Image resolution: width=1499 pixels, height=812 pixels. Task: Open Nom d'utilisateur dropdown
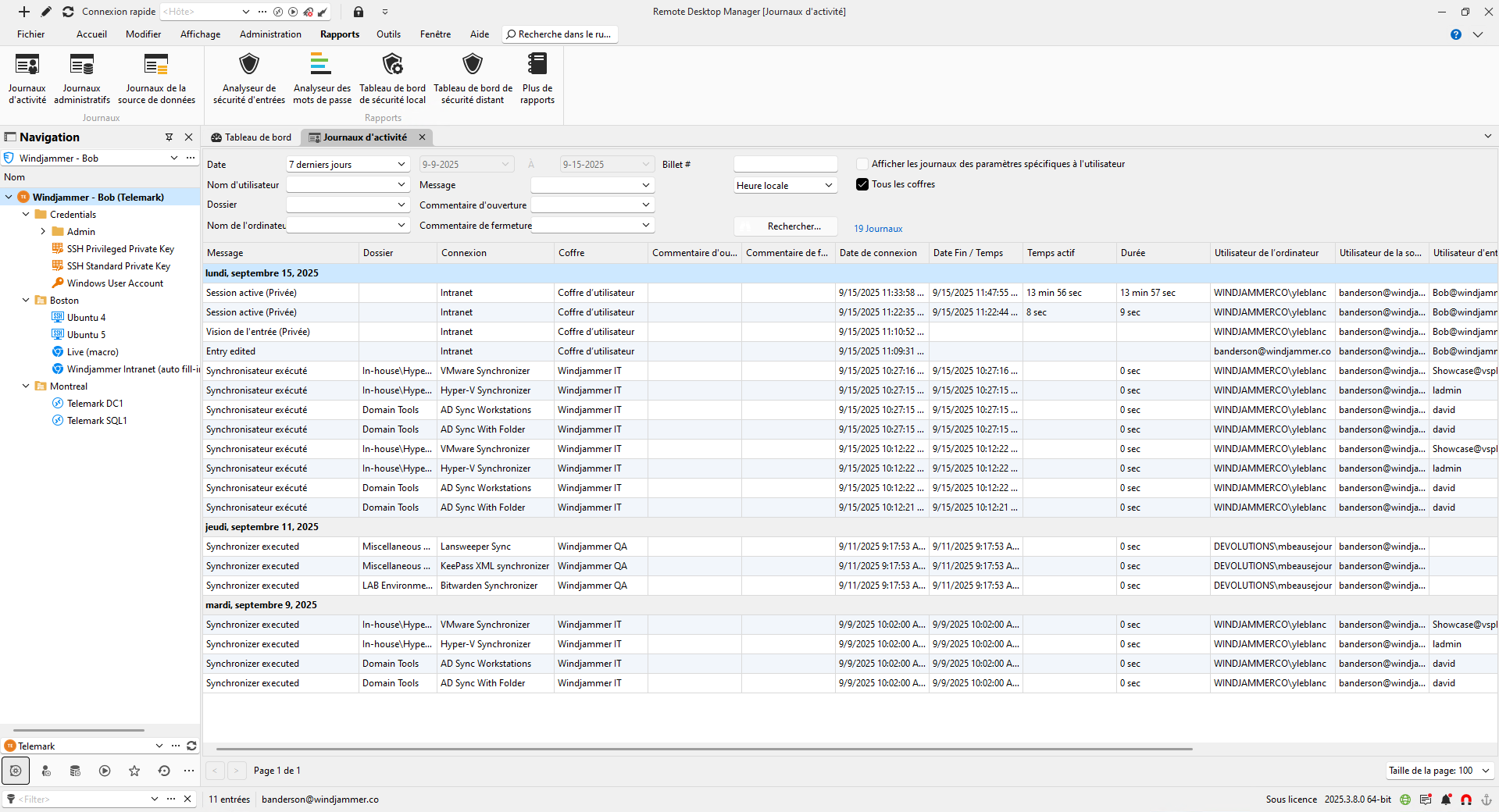pyautogui.click(x=348, y=184)
